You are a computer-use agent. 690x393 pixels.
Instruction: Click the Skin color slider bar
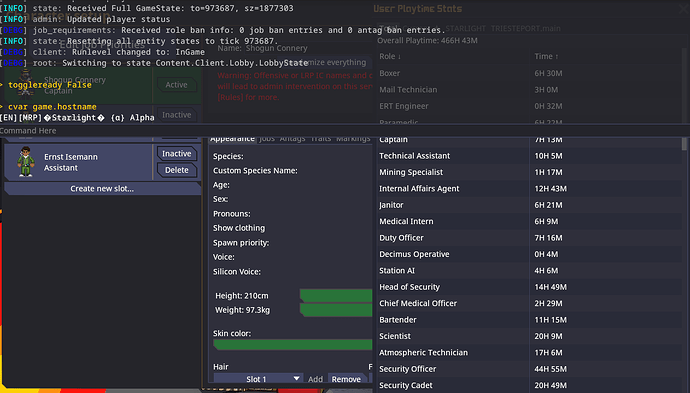point(293,345)
